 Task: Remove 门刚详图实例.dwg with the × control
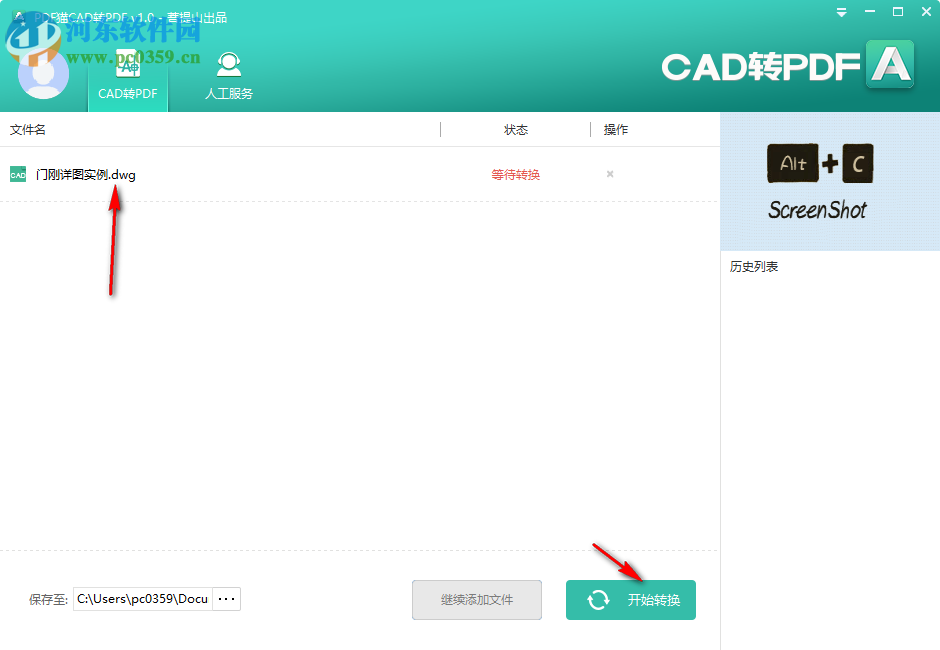609,174
